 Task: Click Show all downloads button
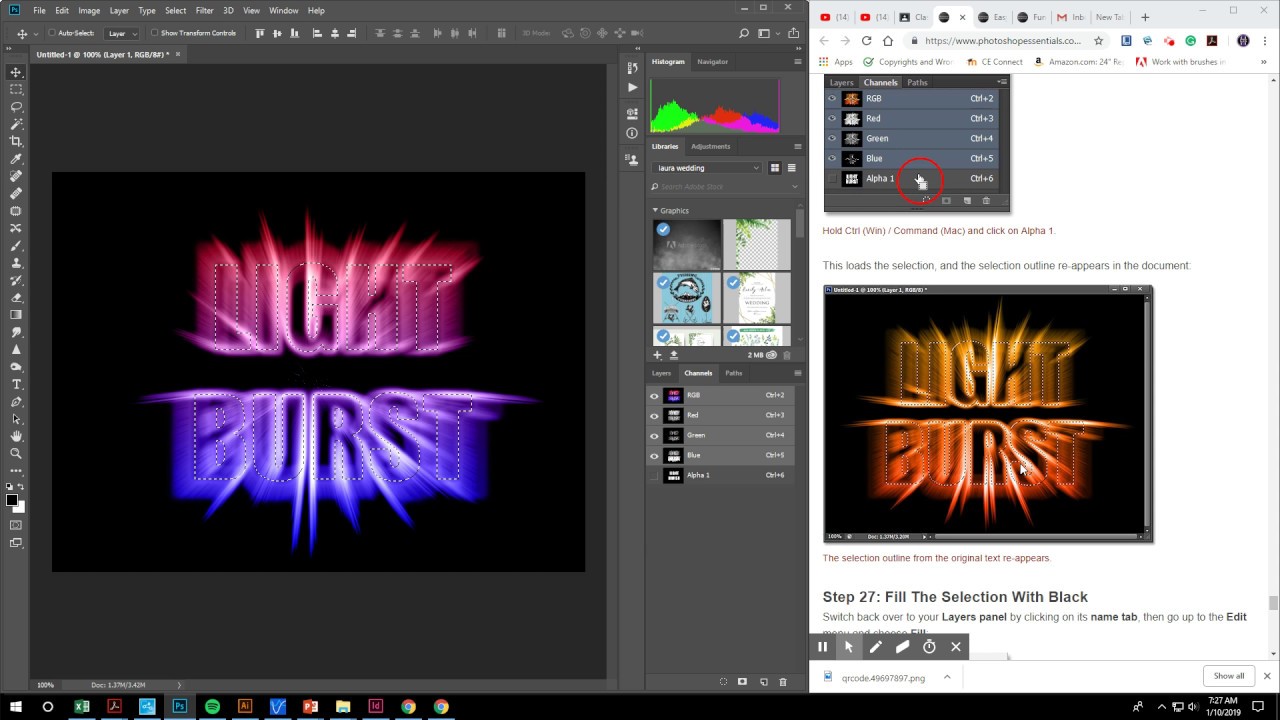pos(1229,676)
